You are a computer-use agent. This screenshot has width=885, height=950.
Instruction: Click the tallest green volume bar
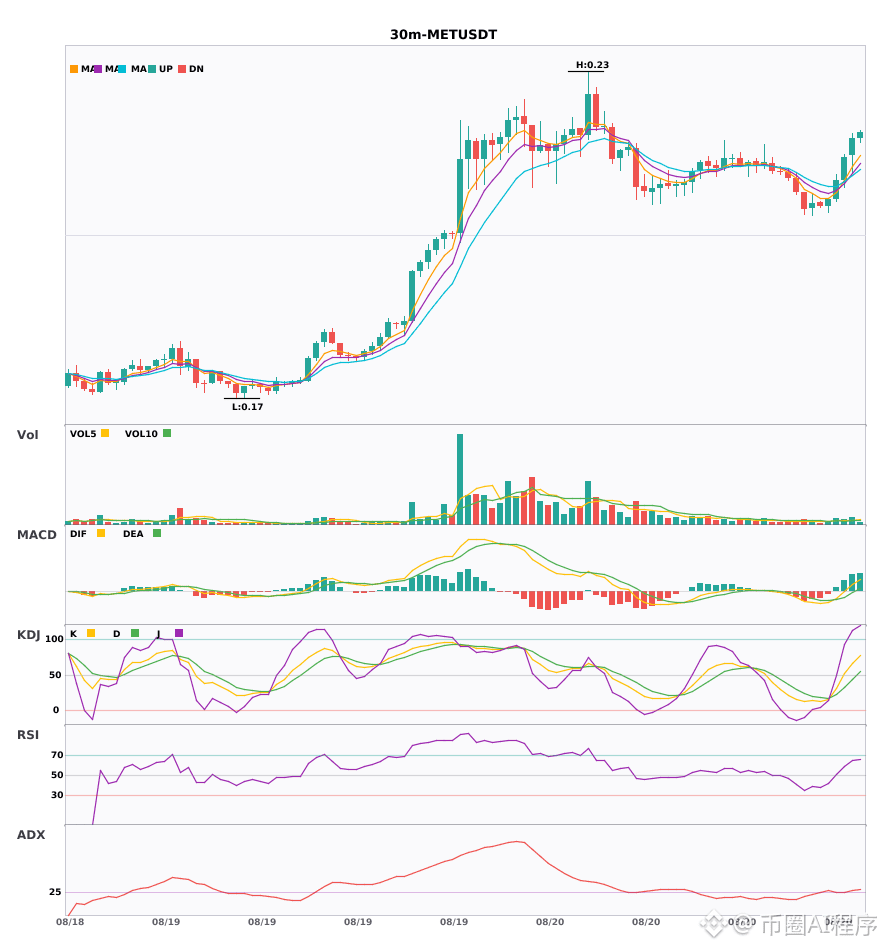(460, 479)
